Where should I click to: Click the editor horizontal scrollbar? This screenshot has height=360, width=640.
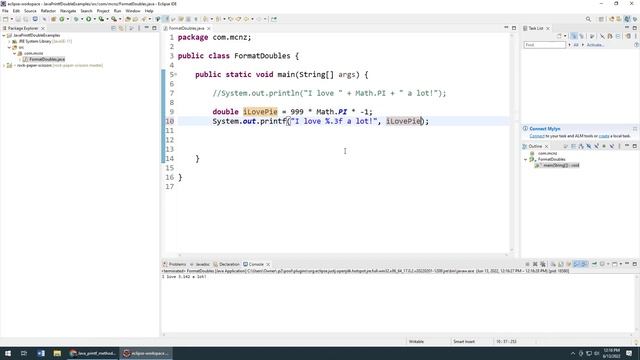[x=342, y=255]
